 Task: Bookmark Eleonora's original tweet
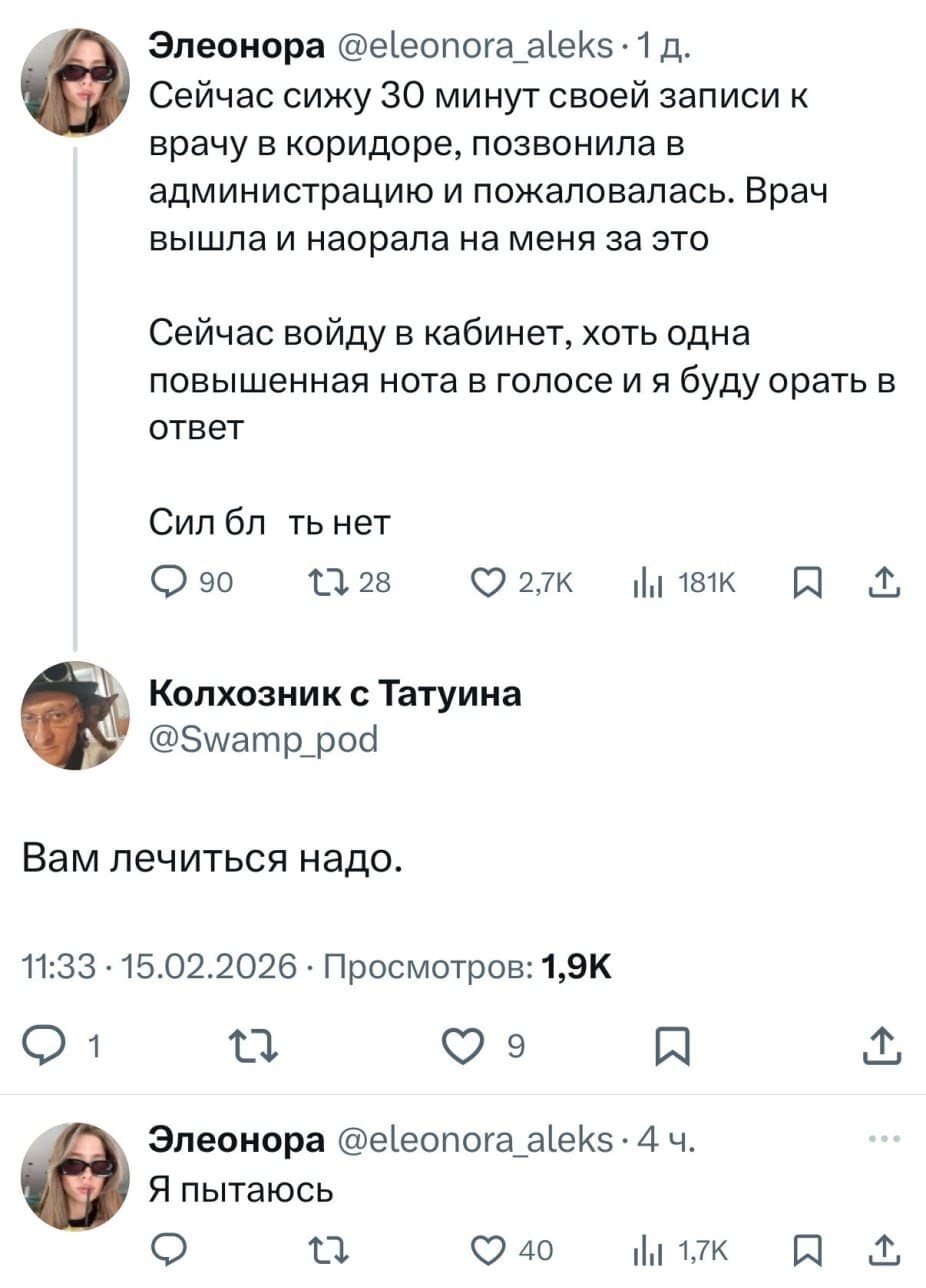pyautogui.click(x=808, y=581)
